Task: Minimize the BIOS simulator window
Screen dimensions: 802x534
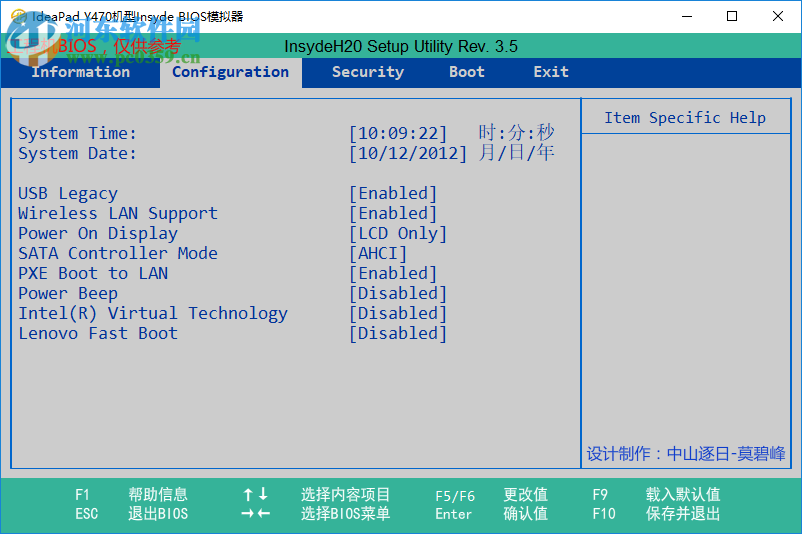Action: pos(687,16)
